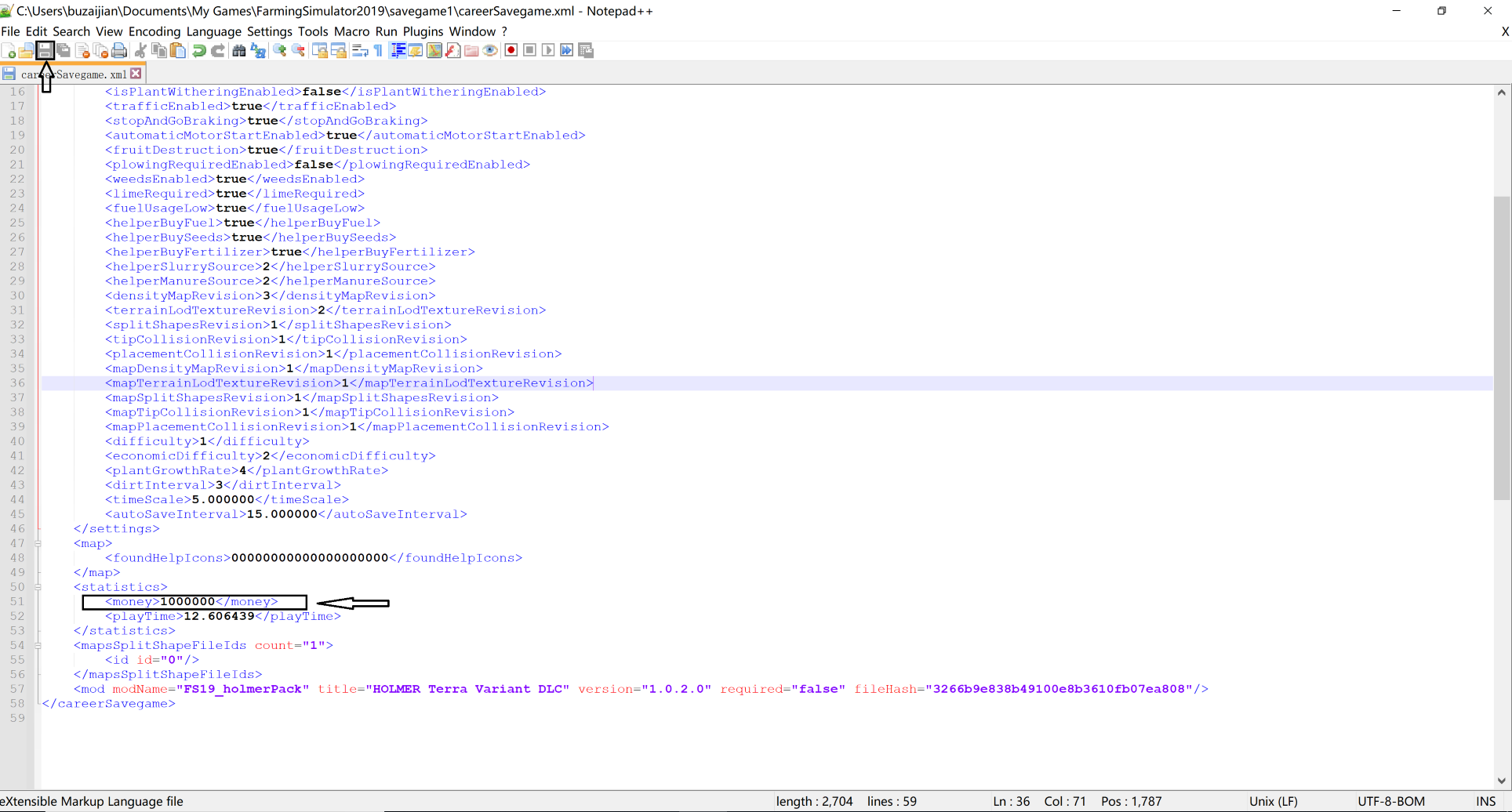
Task: Close the careerSavegame.xml tab with its X
Action: 136,73
